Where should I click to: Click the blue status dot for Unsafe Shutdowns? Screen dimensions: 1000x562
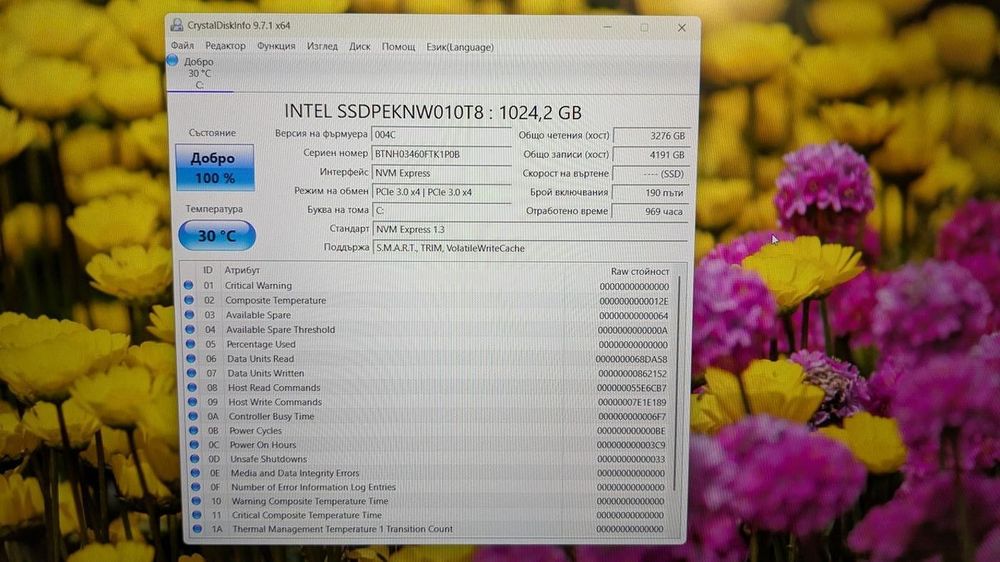pyautogui.click(x=195, y=459)
